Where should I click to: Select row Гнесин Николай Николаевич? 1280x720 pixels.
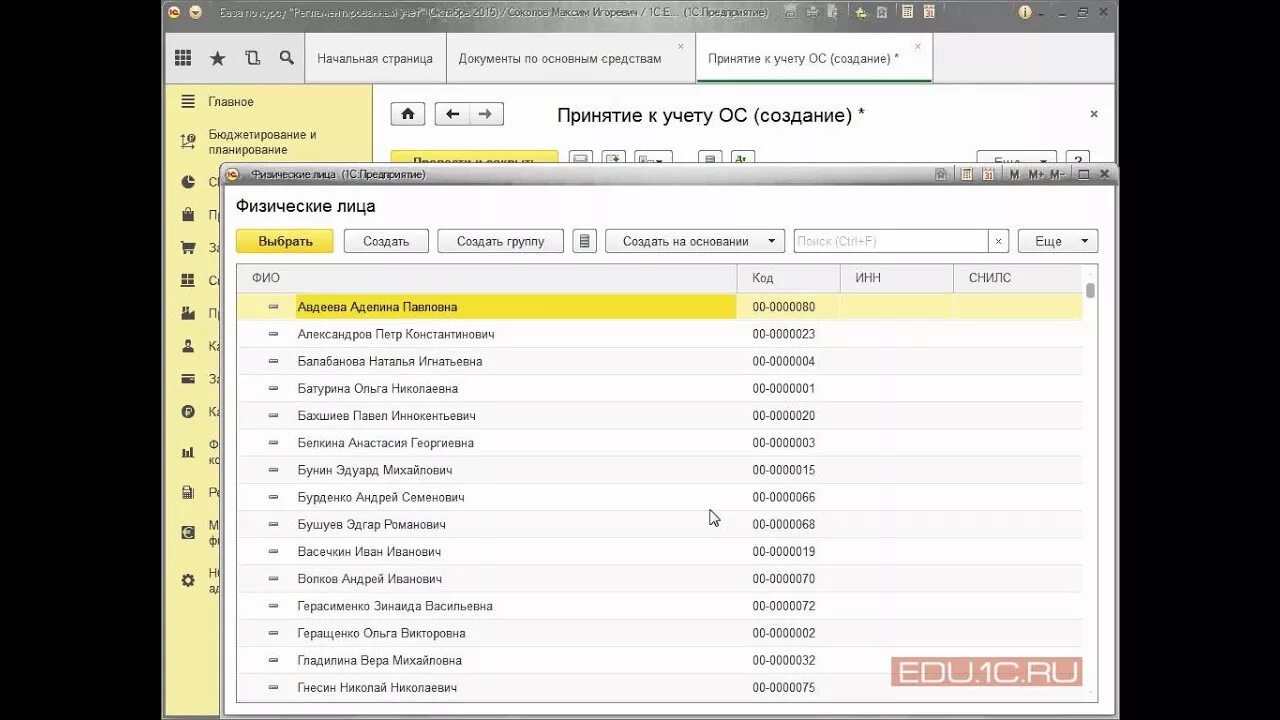click(x=660, y=688)
